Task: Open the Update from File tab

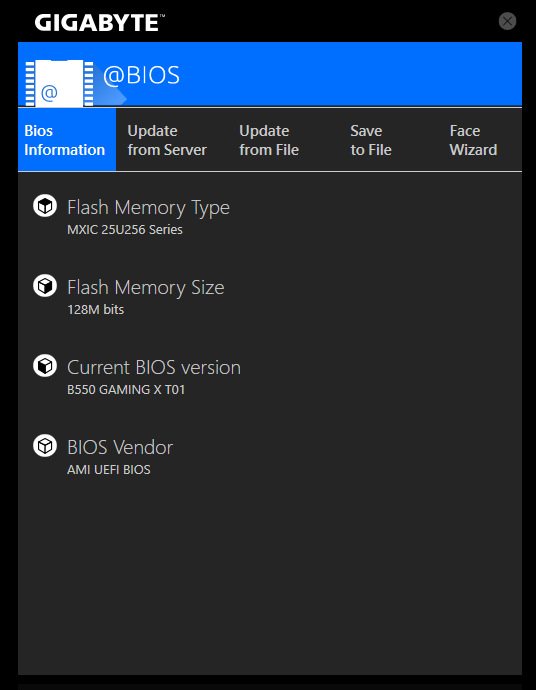Action: pos(269,140)
